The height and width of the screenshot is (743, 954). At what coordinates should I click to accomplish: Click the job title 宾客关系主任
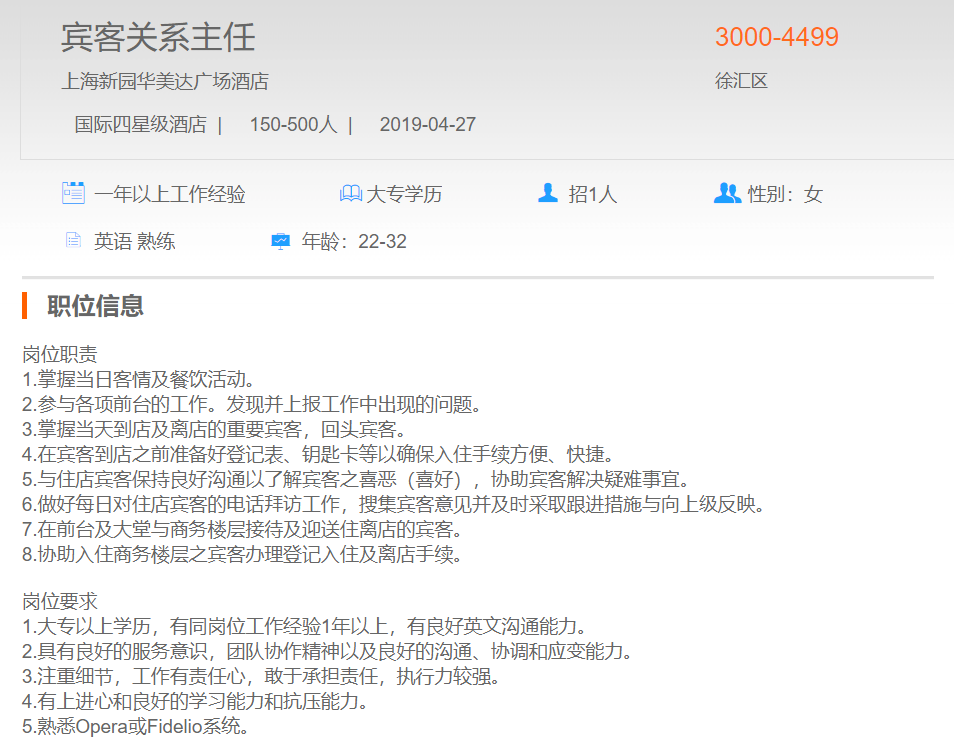pos(158,37)
